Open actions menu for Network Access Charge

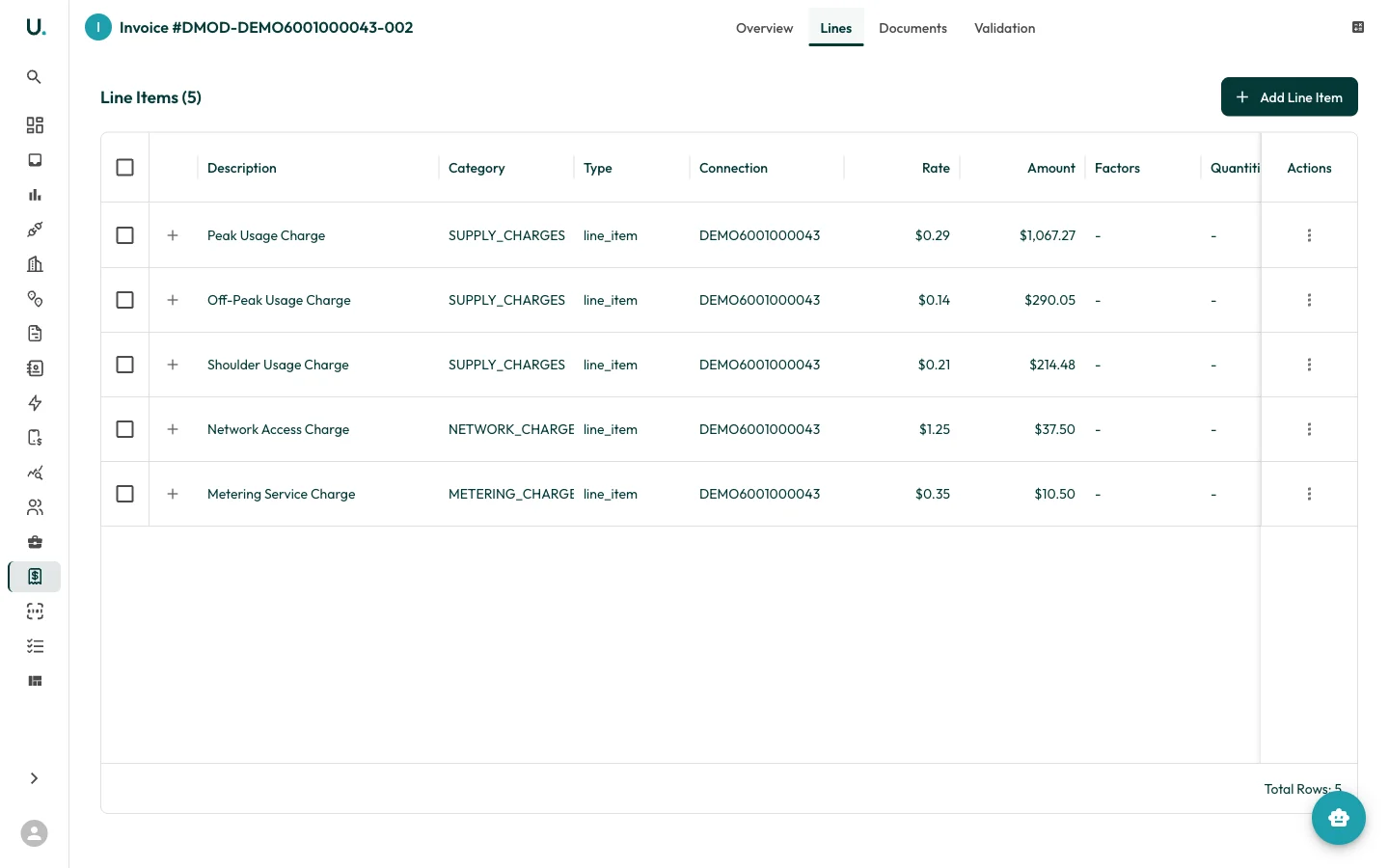click(x=1309, y=429)
